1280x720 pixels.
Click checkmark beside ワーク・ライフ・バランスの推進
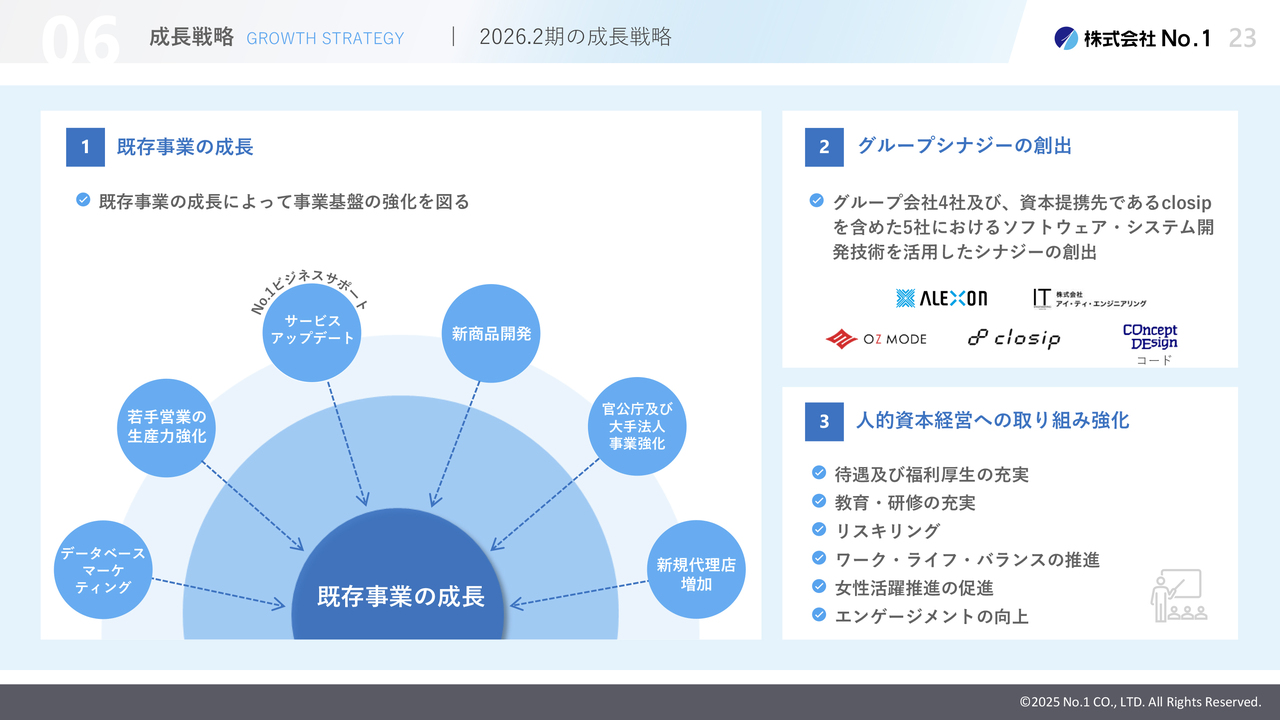818,558
